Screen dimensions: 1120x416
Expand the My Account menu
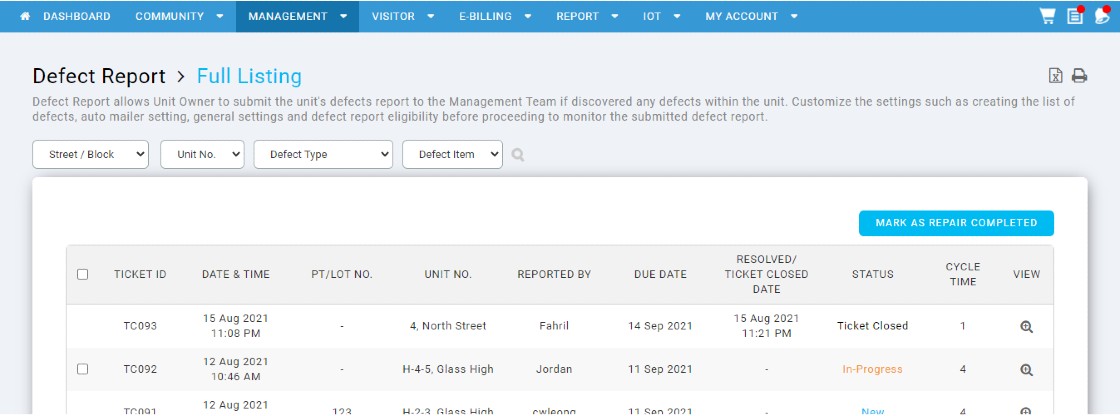click(x=751, y=16)
